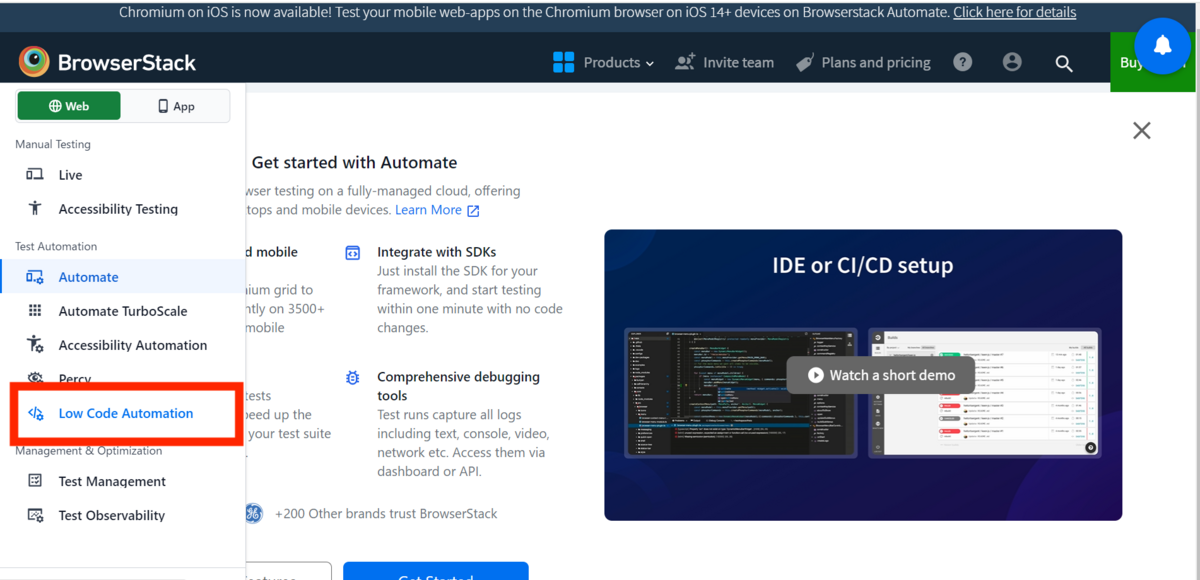Switch to the Web tab
The image size is (1200, 580).
pyautogui.click(x=69, y=106)
